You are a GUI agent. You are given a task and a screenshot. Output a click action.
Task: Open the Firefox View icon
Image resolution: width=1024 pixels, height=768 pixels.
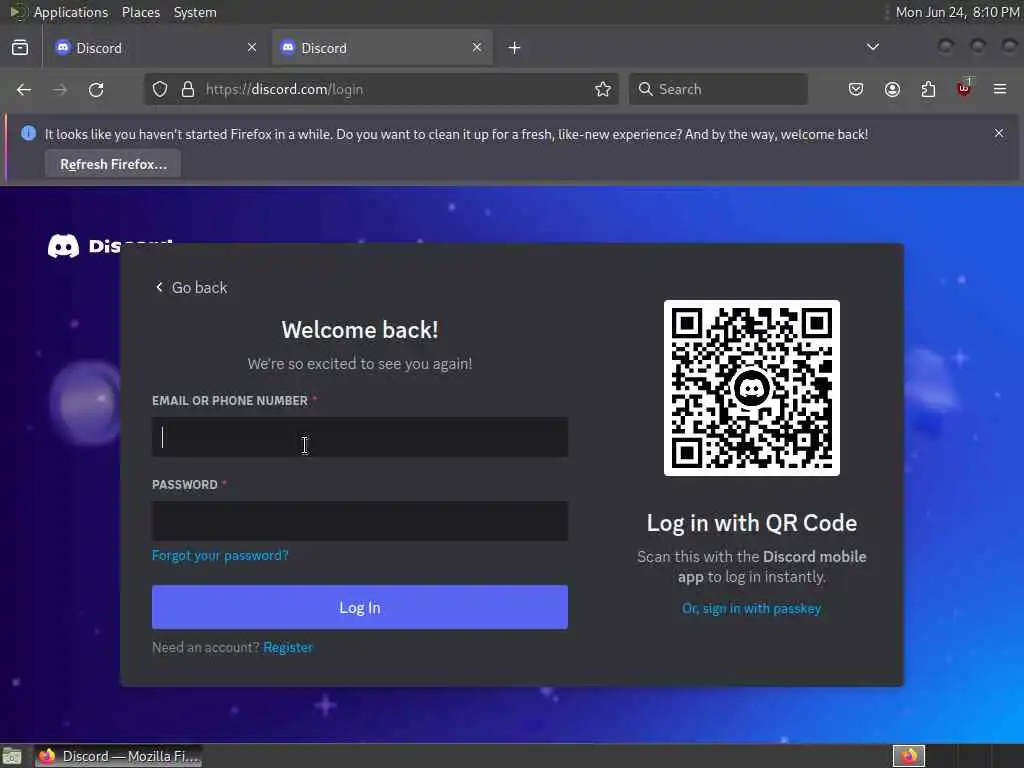[x=20, y=48]
